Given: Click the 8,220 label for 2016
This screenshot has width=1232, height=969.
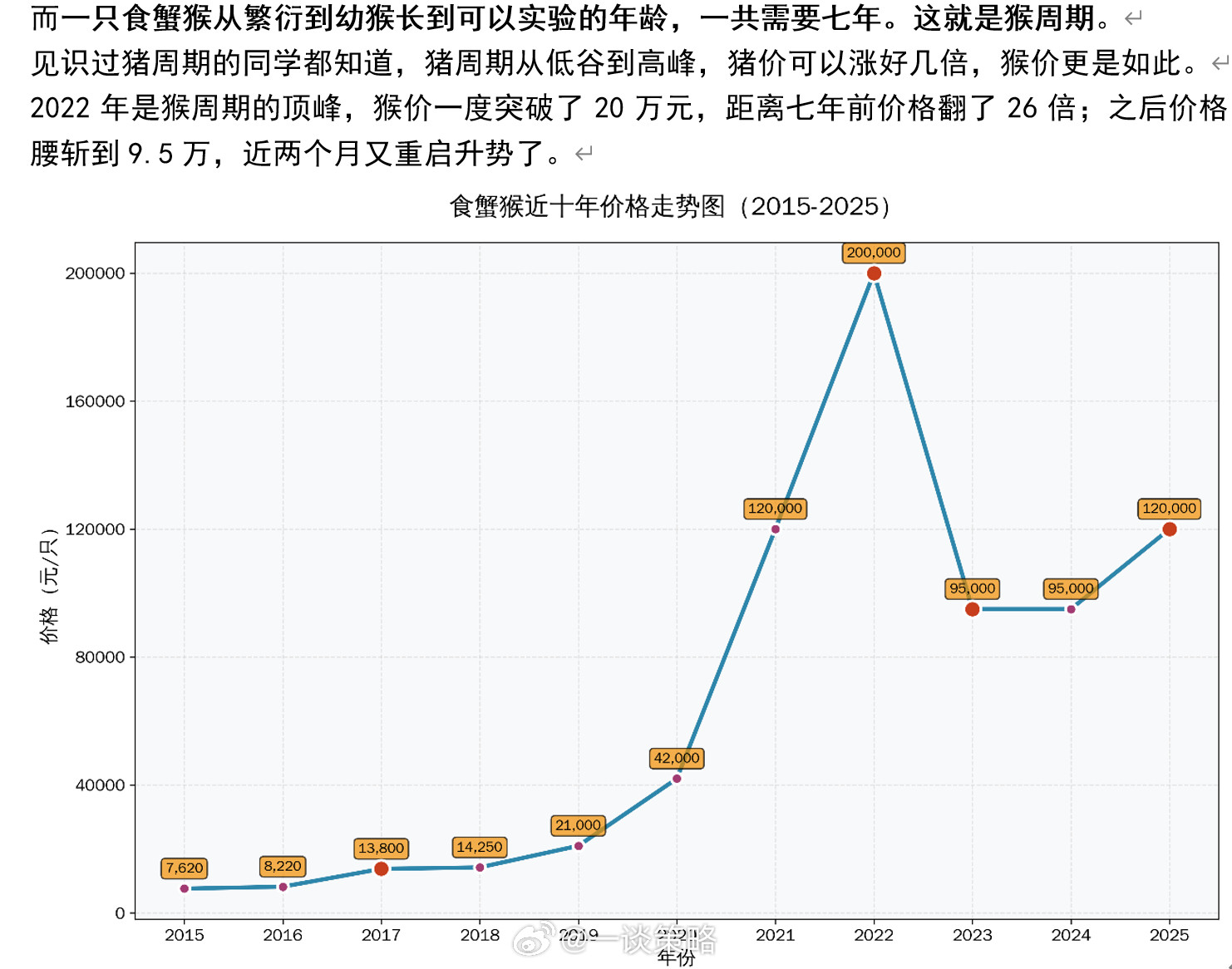Looking at the screenshot, I should tap(283, 866).
